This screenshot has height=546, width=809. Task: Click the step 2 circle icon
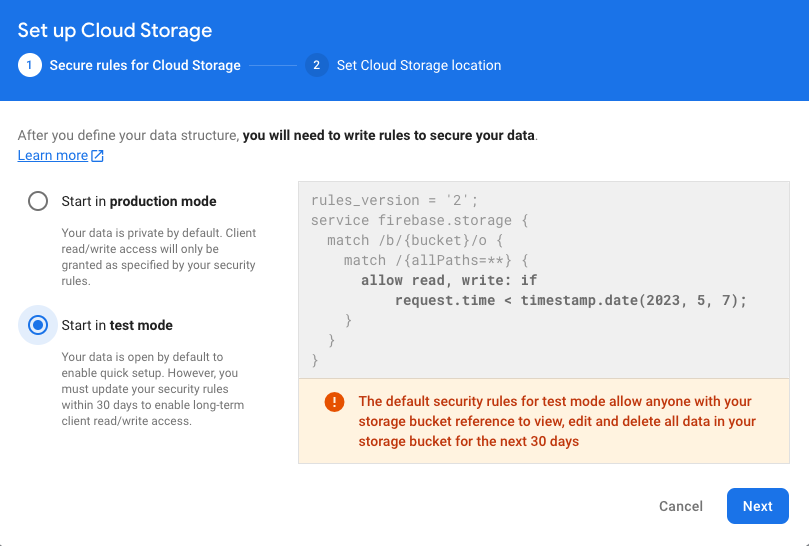316,65
